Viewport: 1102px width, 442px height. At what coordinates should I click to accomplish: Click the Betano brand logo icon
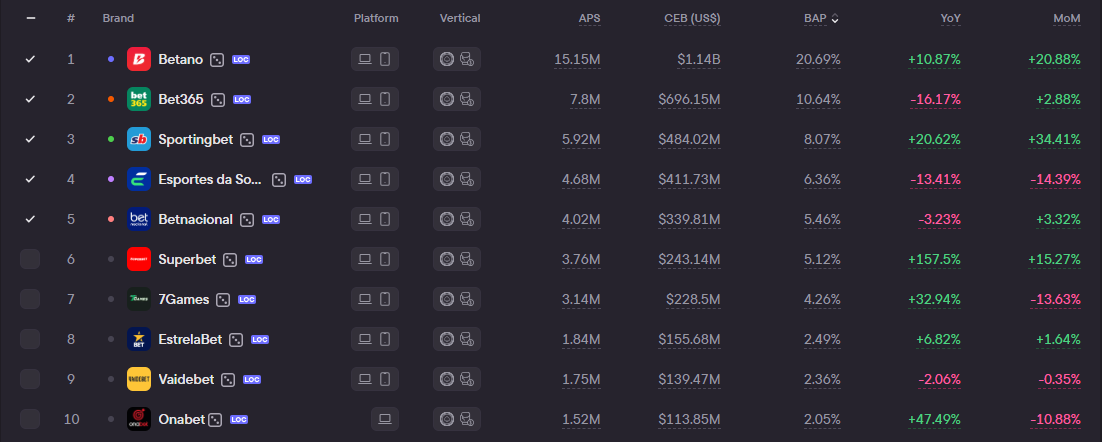coord(139,59)
